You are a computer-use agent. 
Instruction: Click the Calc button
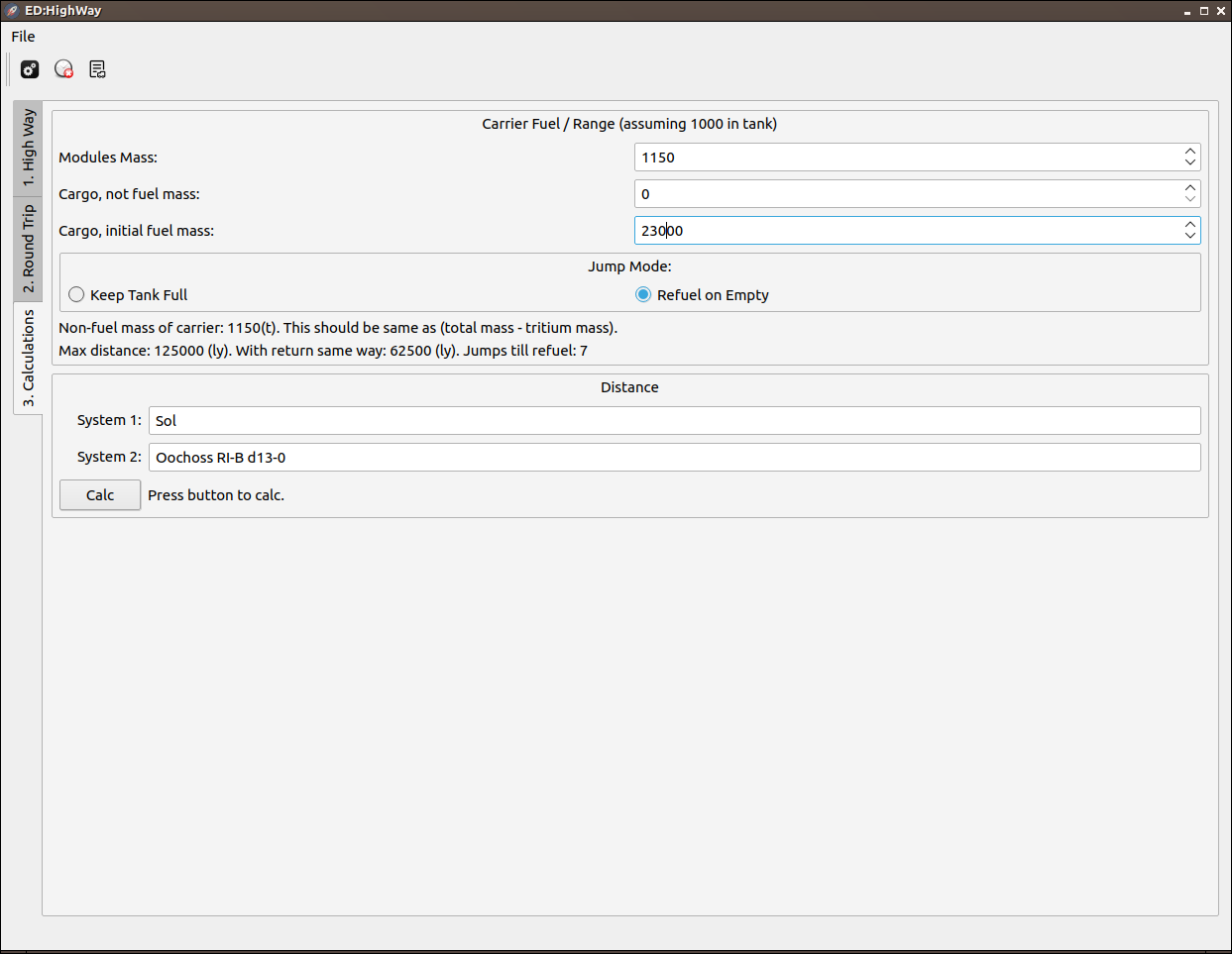100,495
